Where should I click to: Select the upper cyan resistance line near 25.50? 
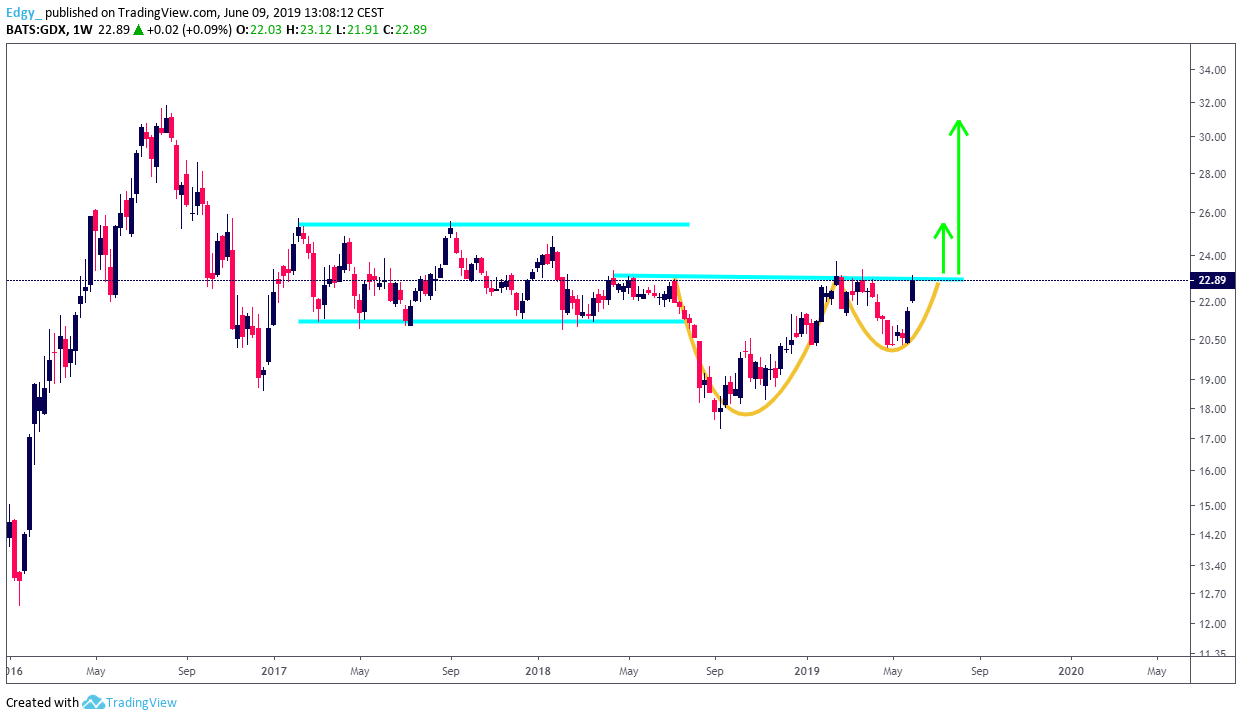(x=494, y=224)
